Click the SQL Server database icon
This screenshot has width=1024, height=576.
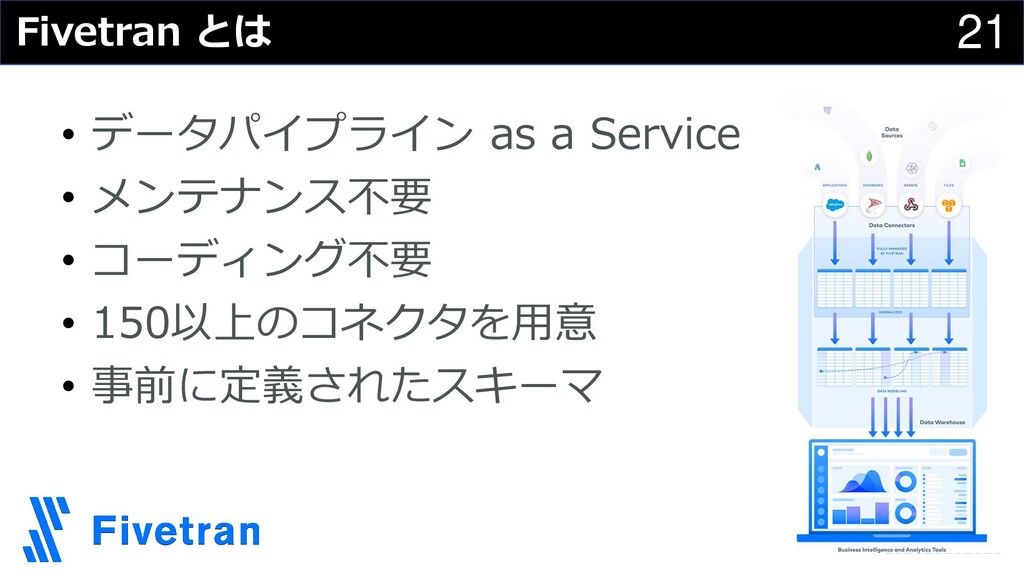[x=873, y=205]
